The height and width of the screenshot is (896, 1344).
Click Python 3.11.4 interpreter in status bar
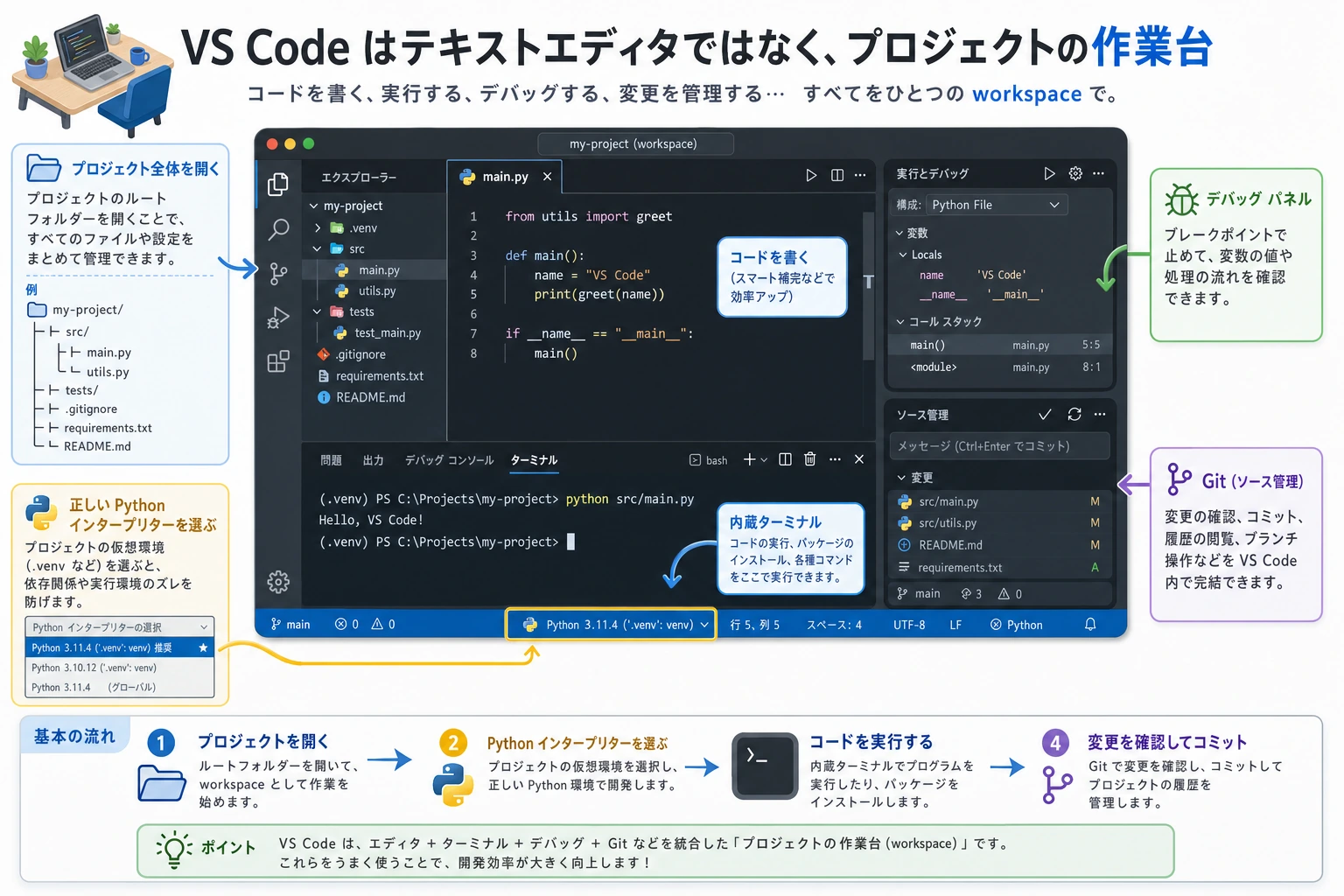coord(611,625)
